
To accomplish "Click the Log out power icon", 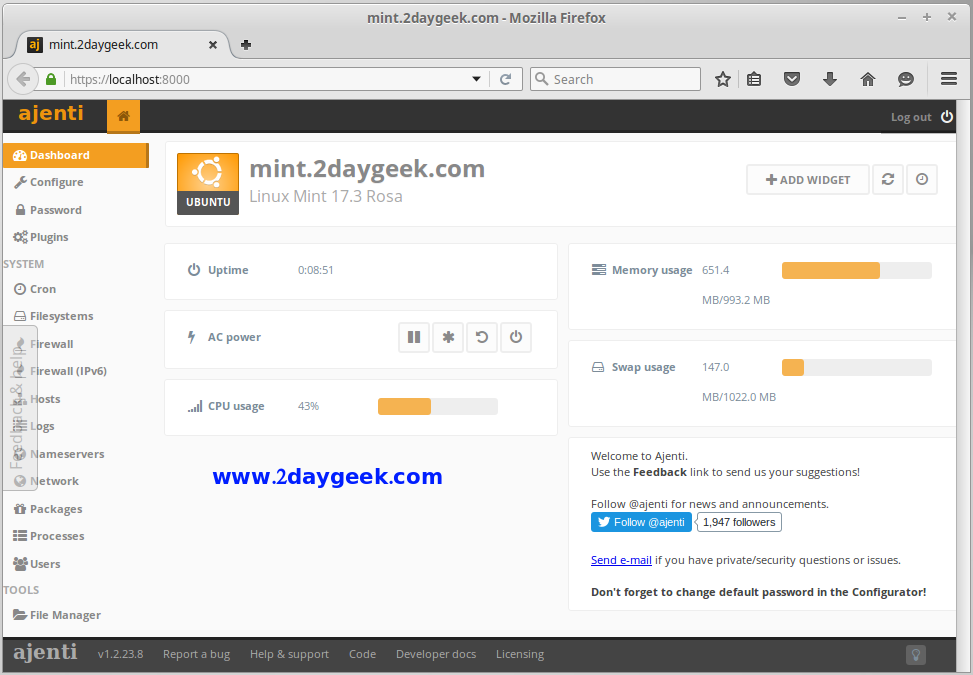I will tap(946, 117).
